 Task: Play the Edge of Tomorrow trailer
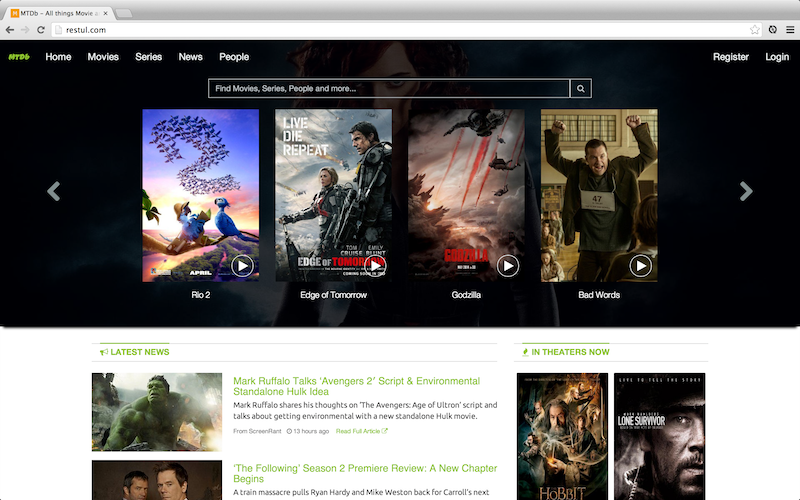point(375,266)
